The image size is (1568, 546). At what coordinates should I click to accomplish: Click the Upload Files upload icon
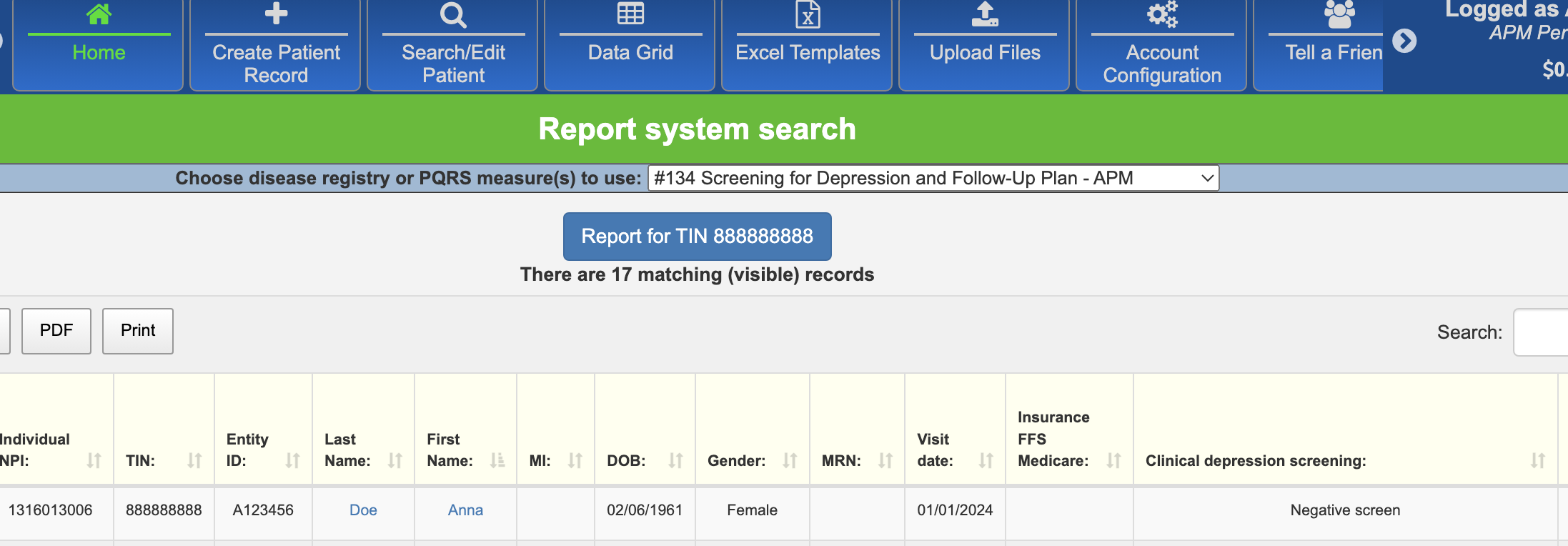click(x=985, y=14)
